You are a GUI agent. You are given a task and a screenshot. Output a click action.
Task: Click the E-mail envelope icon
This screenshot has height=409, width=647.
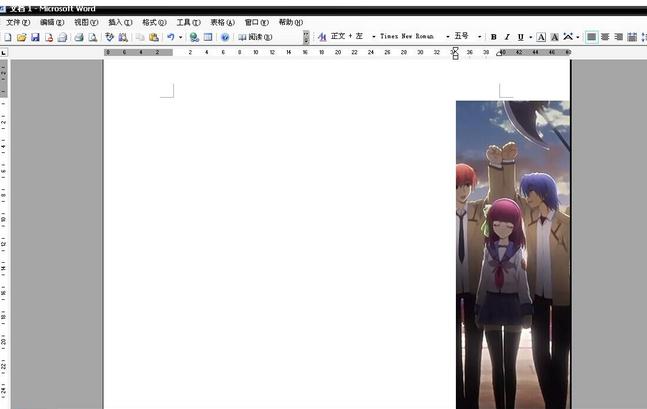tap(62, 38)
